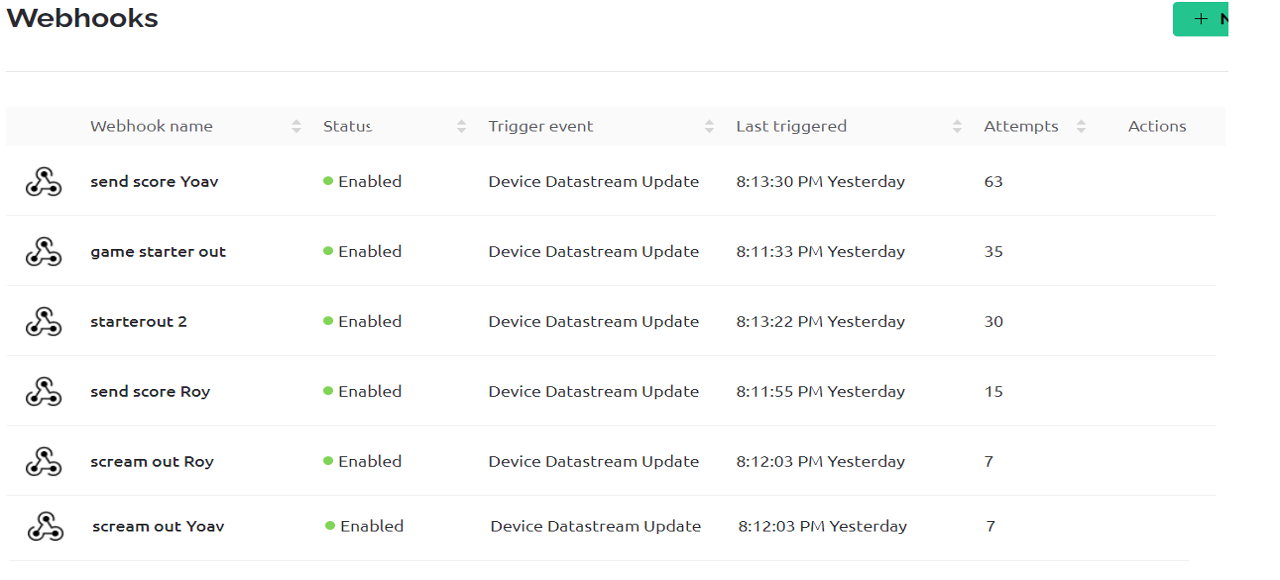This screenshot has height=580, width=1280.
Task: Open the scream out Roy webhook
Action: click(x=152, y=462)
